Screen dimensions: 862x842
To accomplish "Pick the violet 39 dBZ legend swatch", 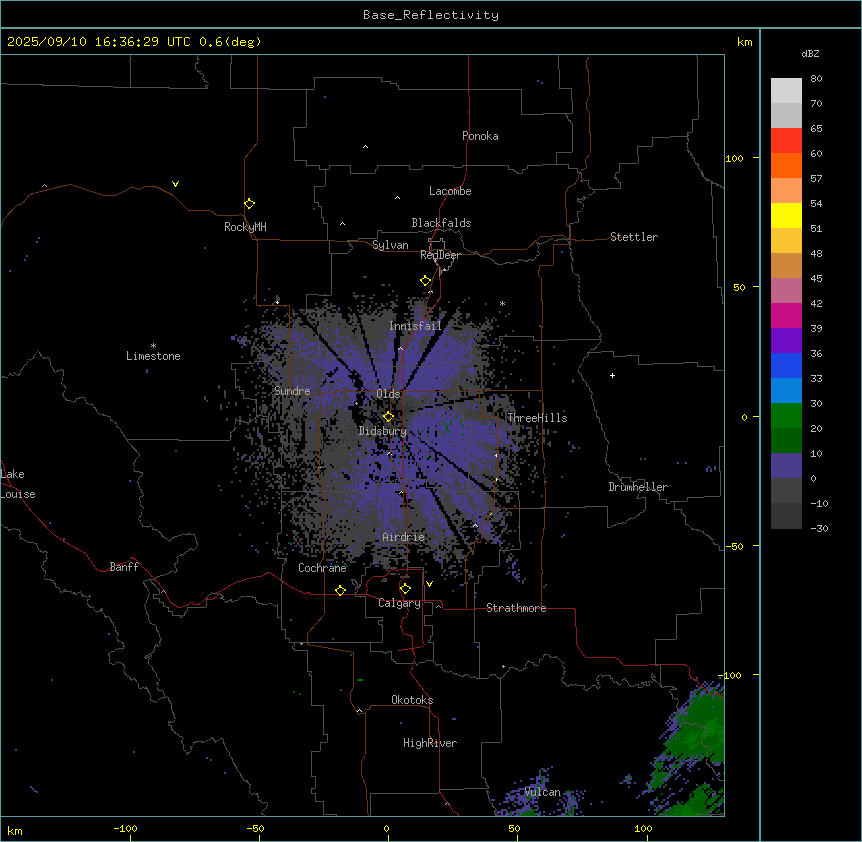I will point(786,341).
